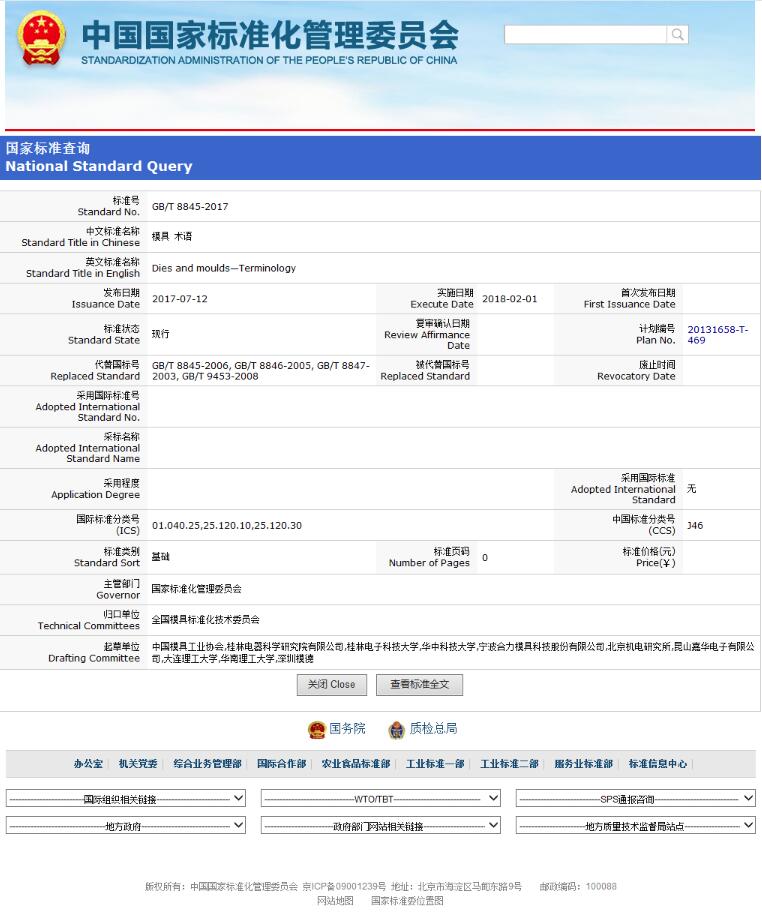The height and width of the screenshot is (922, 762).
Task: Go to 办公室 in navigation bar
Action: [x=88, y=764]
